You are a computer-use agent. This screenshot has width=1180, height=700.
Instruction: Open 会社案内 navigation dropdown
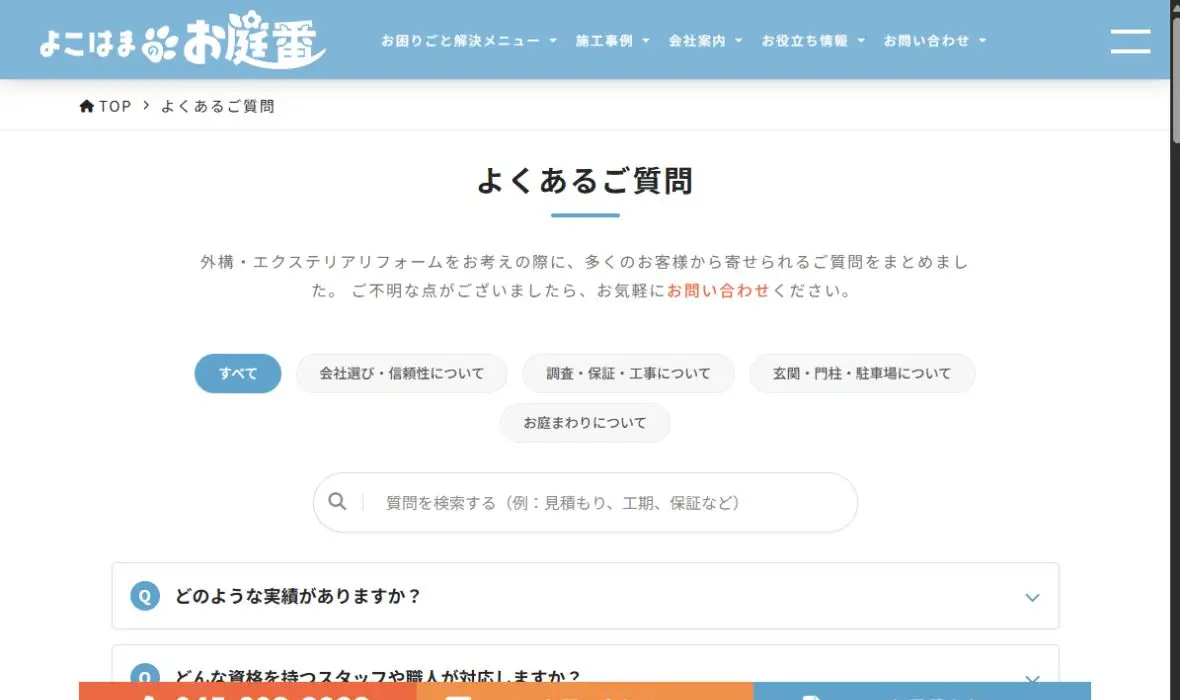pyautogui.click(x=705, y=41)
